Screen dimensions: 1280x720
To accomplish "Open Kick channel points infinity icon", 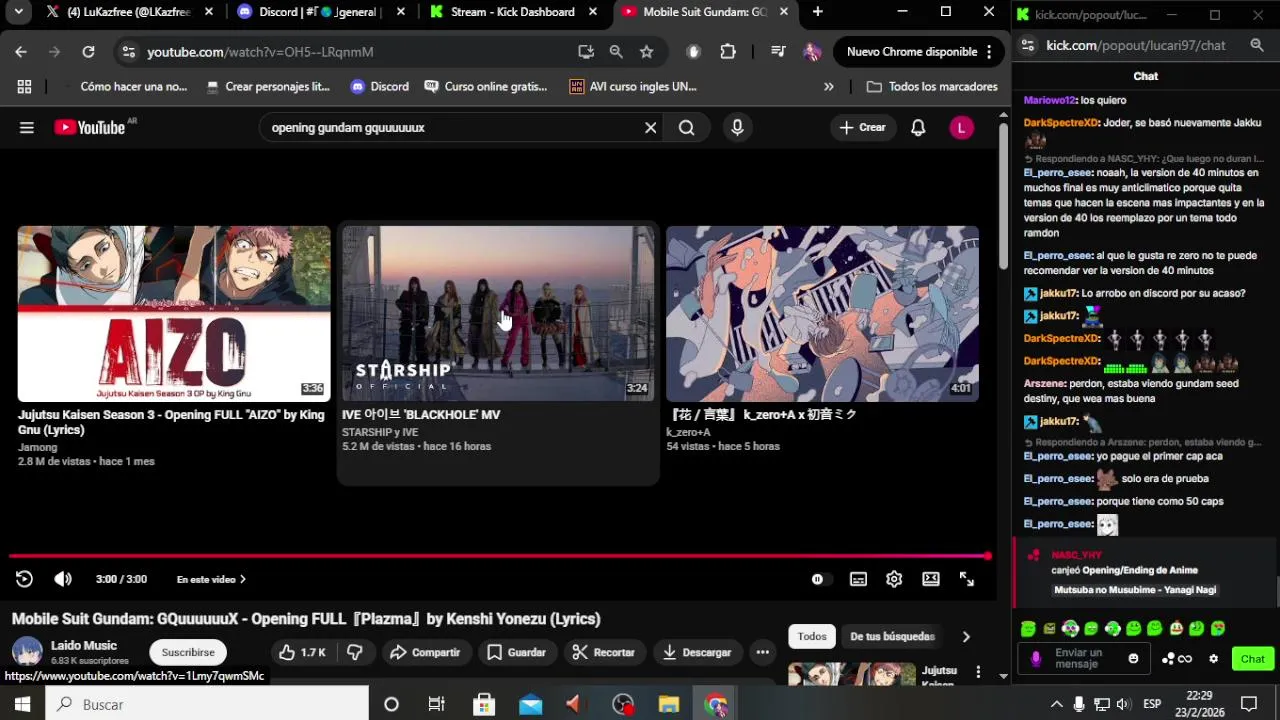I will click(1177, 659).
